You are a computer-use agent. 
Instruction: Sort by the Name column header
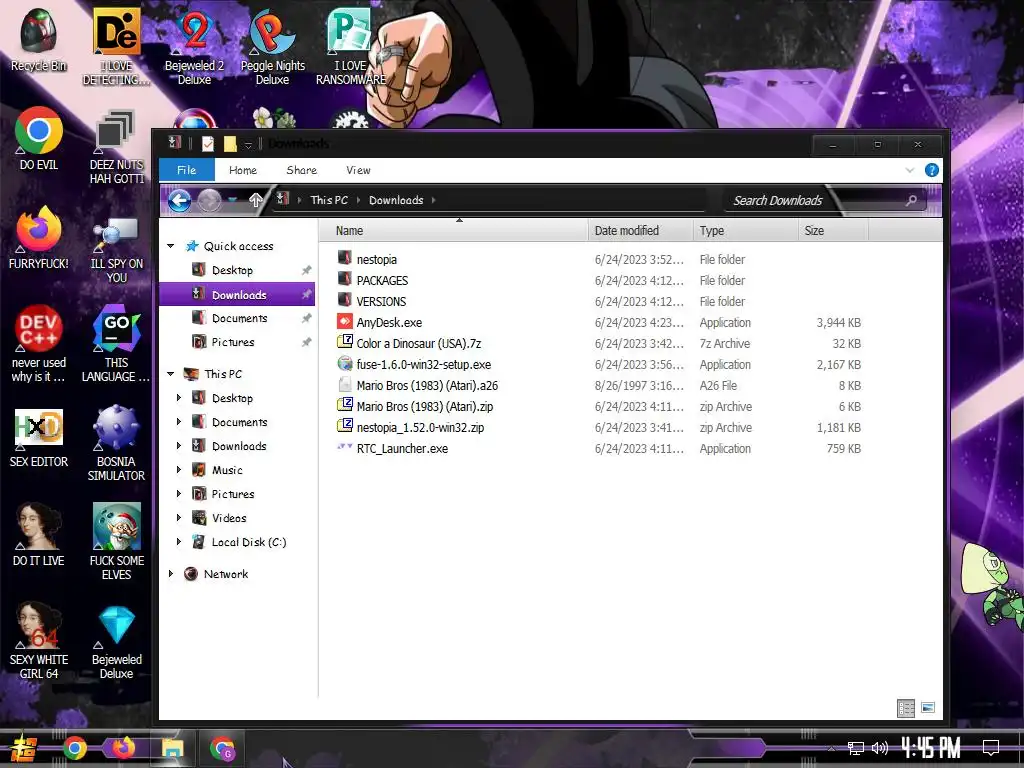click(x=455, y=231)
